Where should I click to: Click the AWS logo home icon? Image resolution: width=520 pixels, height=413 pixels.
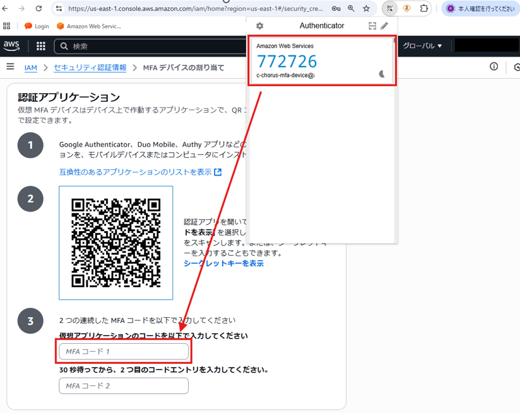[x=12, y=46]
